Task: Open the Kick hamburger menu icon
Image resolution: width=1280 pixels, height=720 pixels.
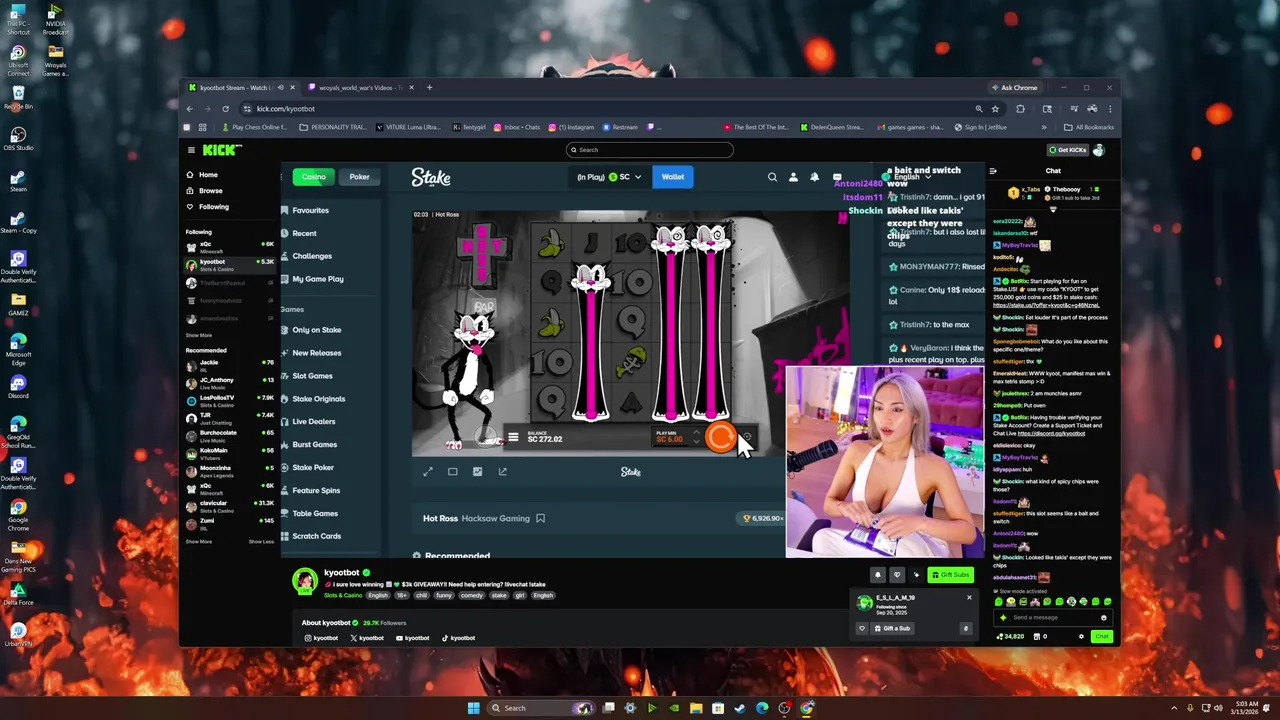Action: click(191, 150)
